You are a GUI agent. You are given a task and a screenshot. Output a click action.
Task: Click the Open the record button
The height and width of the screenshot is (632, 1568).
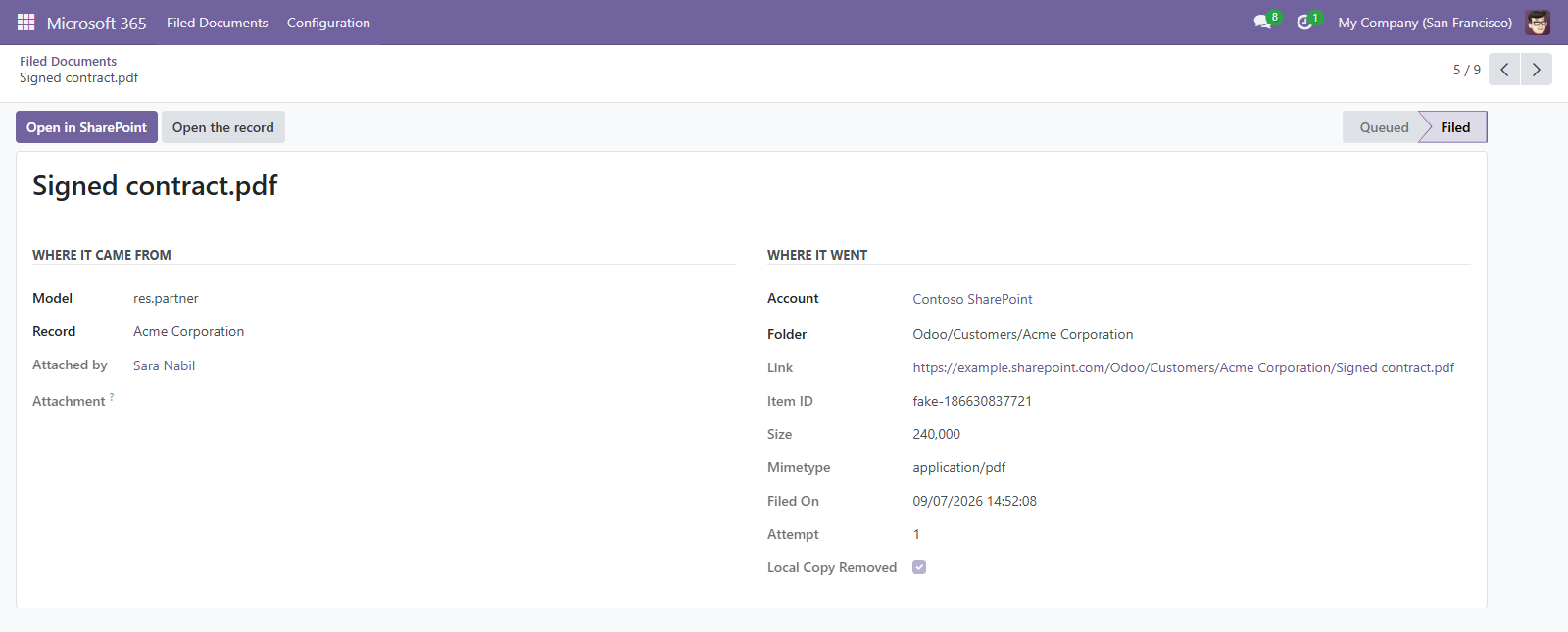(223, 127)
